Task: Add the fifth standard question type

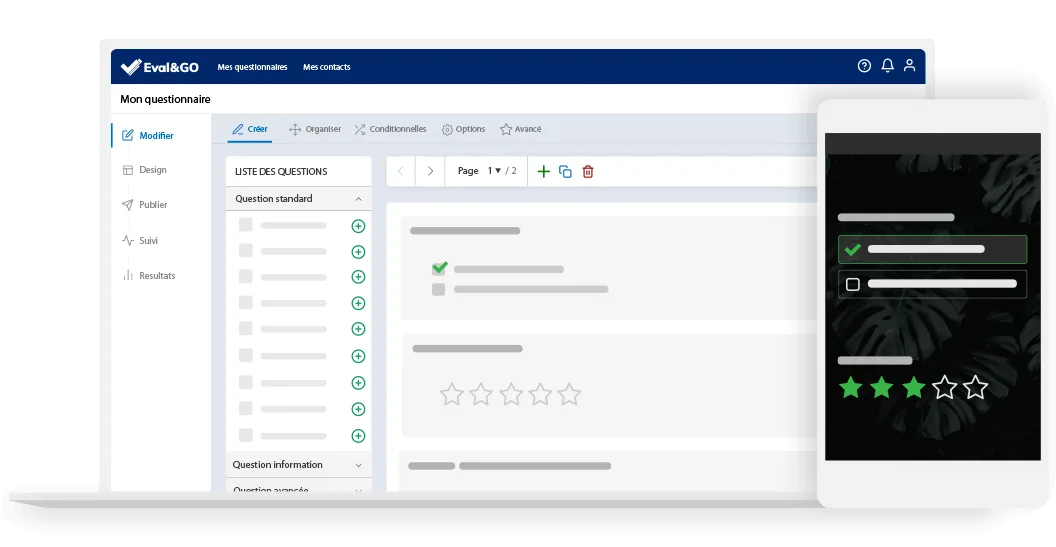Action: [358, 329]
